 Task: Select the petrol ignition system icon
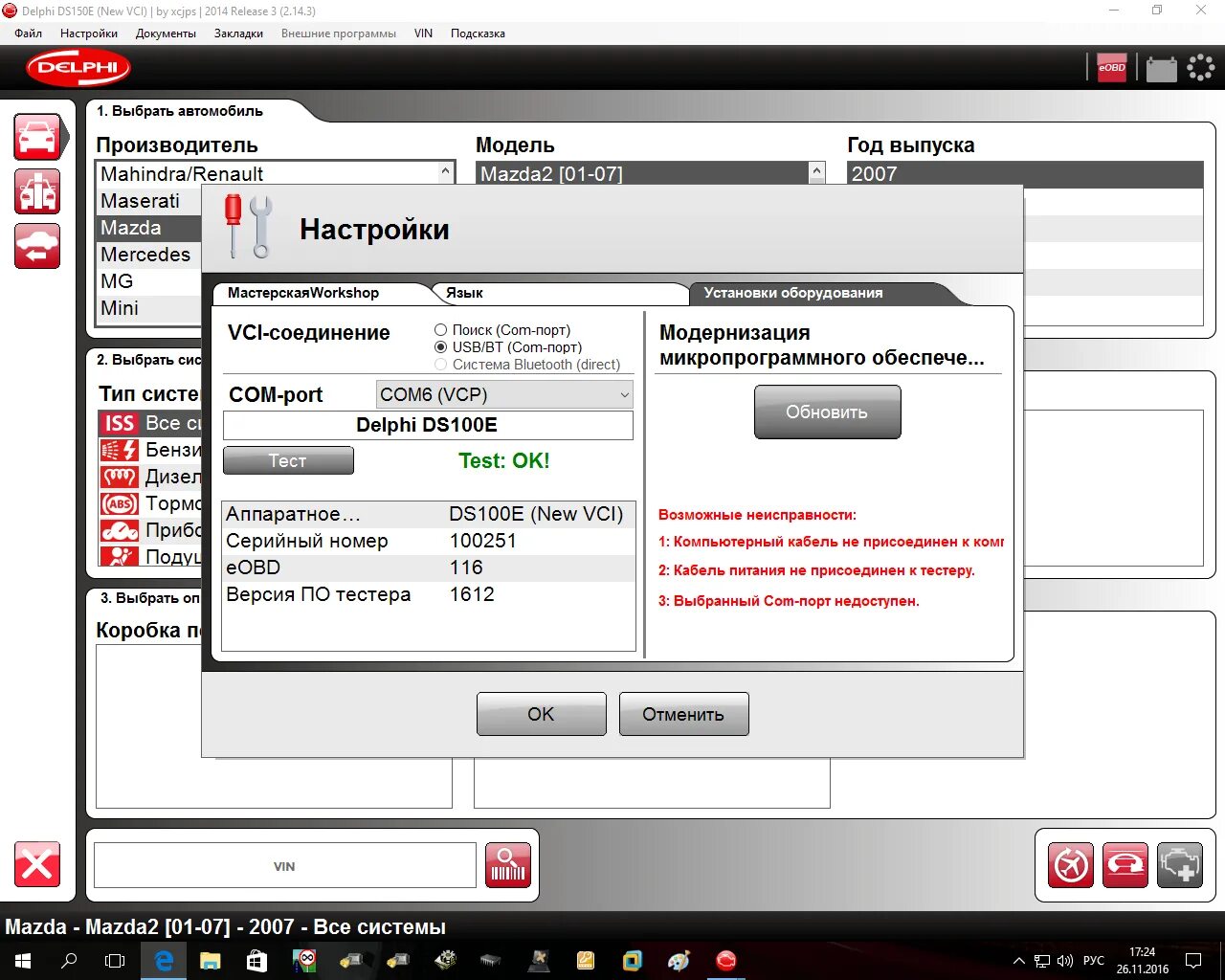point(120,450)
